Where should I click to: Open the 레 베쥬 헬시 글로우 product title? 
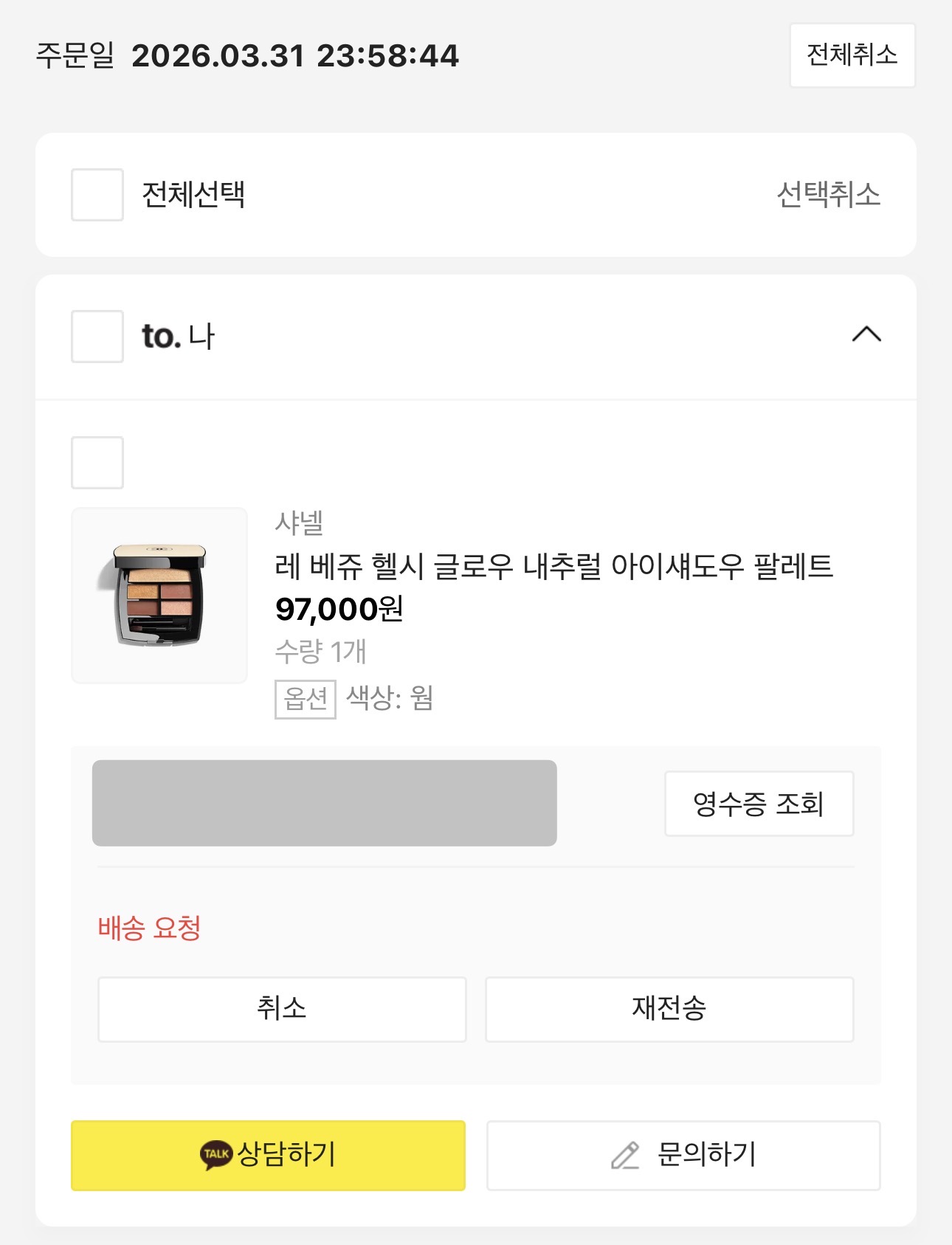(553, 566)
